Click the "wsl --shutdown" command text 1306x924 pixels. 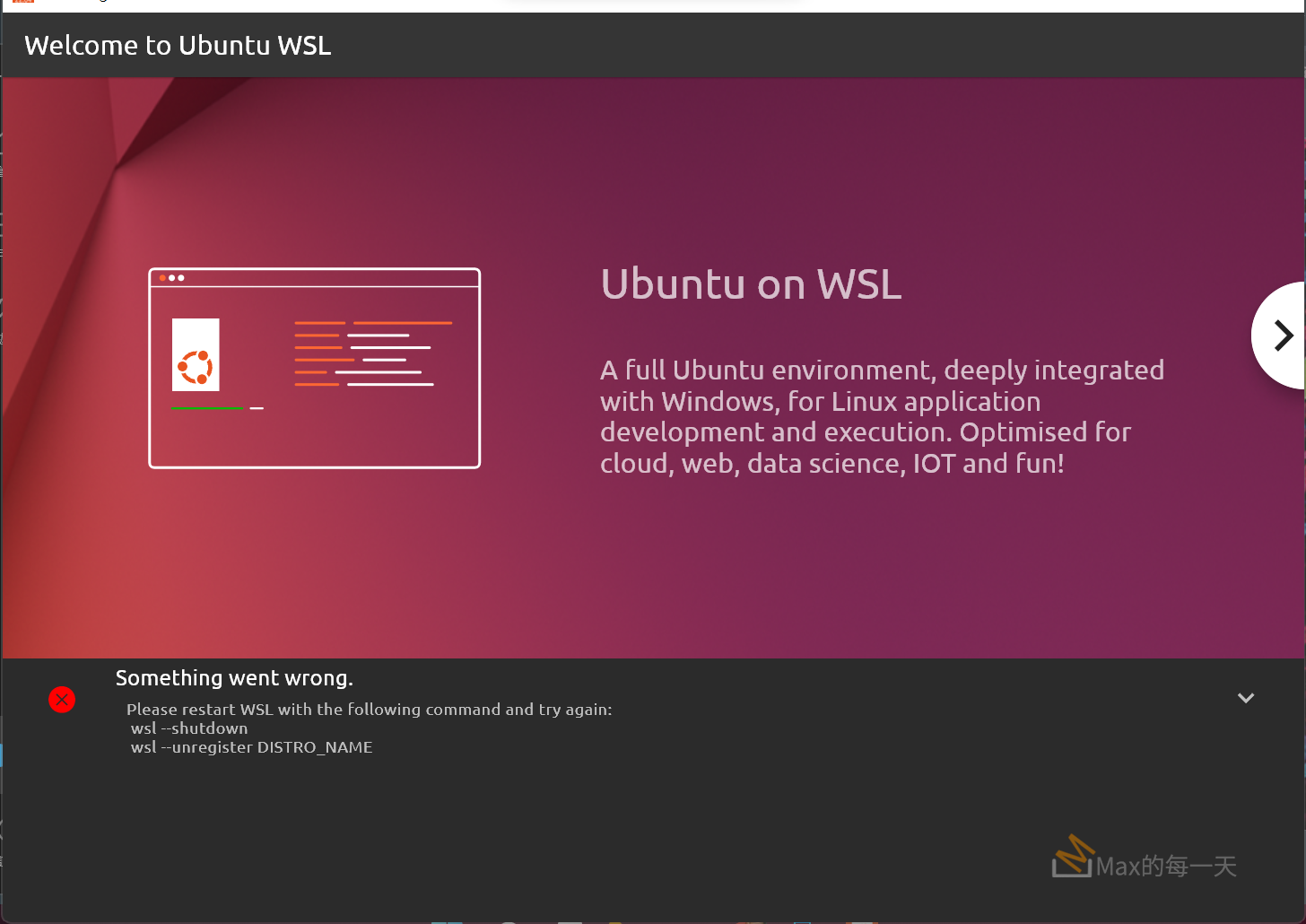(189, 728)
